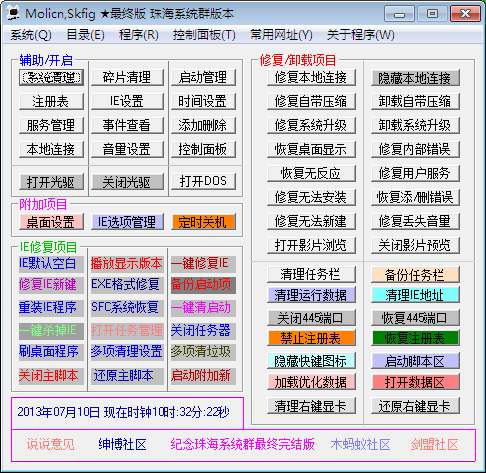Click 备份启动项 in IE repair section

pos(203,285)
